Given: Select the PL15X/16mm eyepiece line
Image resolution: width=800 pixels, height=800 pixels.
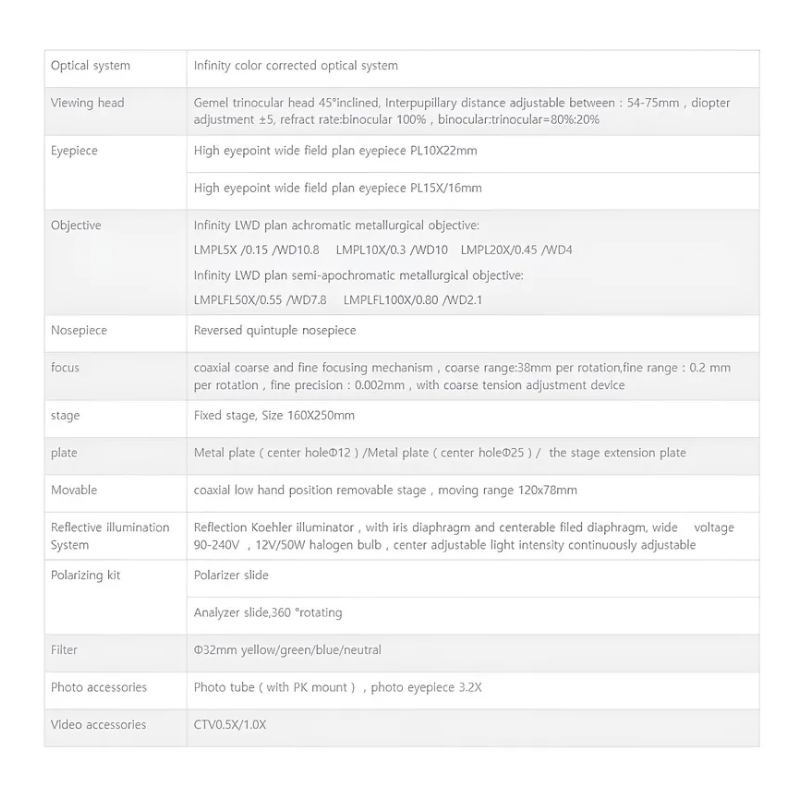Looking at the screenshot, I should (338, 188).
